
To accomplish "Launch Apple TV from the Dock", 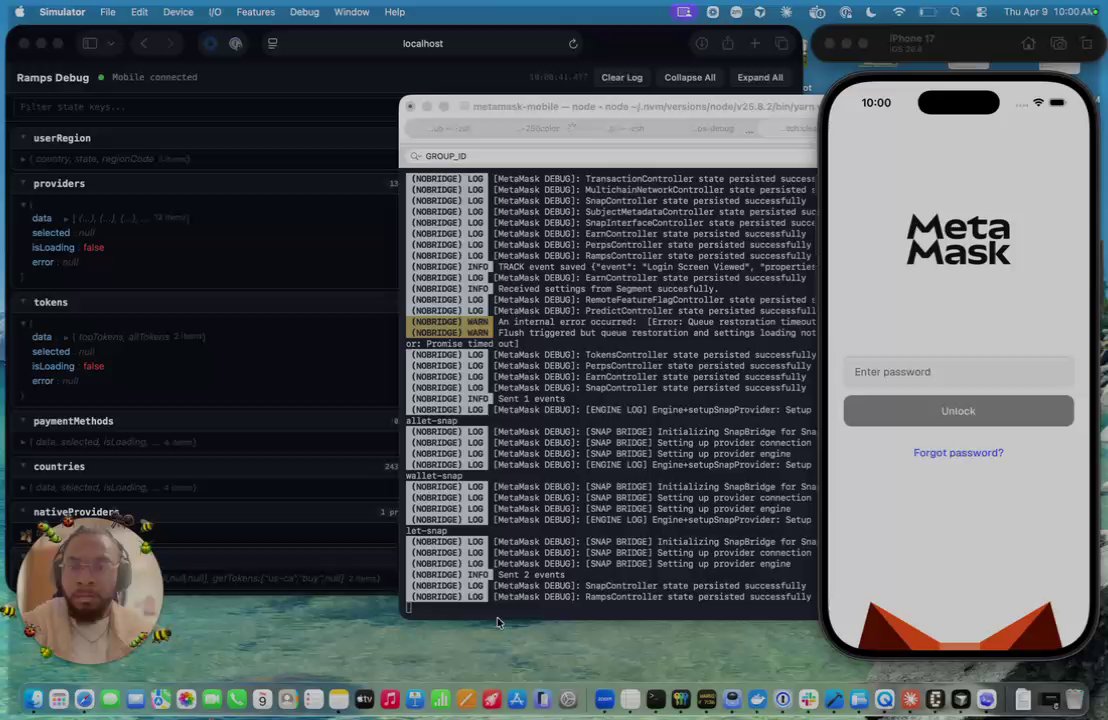I will coord(364,700).
